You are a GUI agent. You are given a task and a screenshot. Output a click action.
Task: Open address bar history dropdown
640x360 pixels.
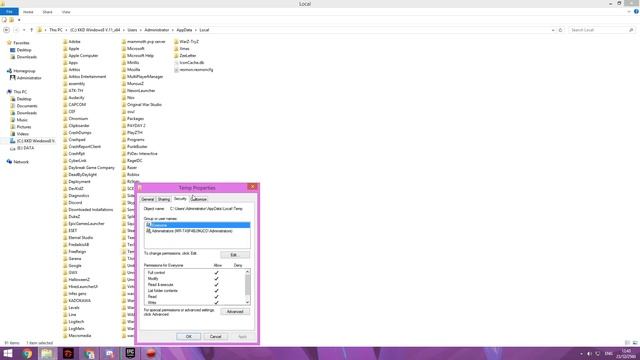[x=553, y=30]
